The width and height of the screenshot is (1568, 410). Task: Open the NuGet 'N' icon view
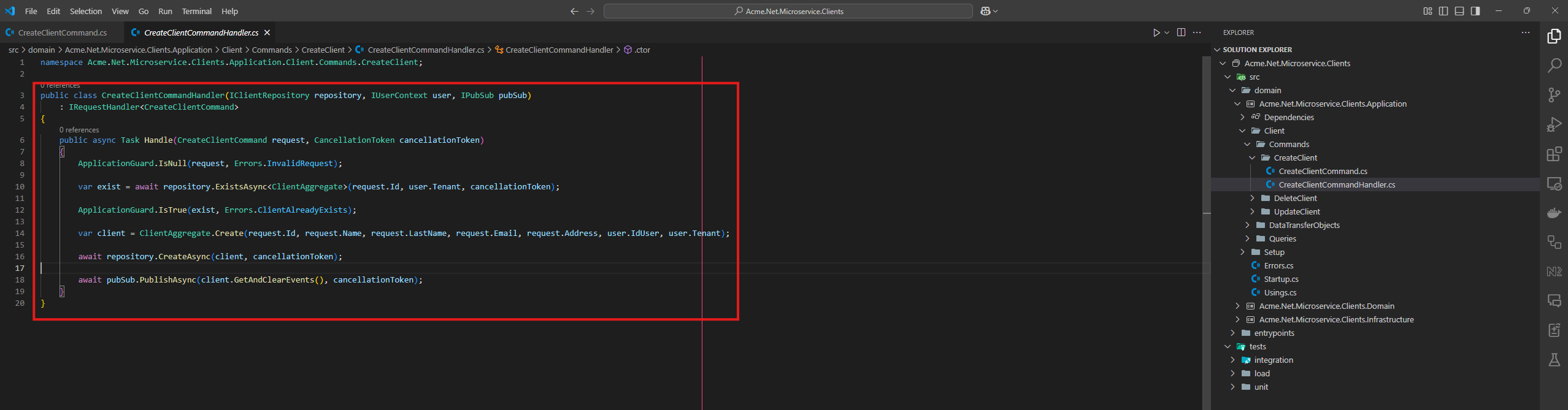1554,271
